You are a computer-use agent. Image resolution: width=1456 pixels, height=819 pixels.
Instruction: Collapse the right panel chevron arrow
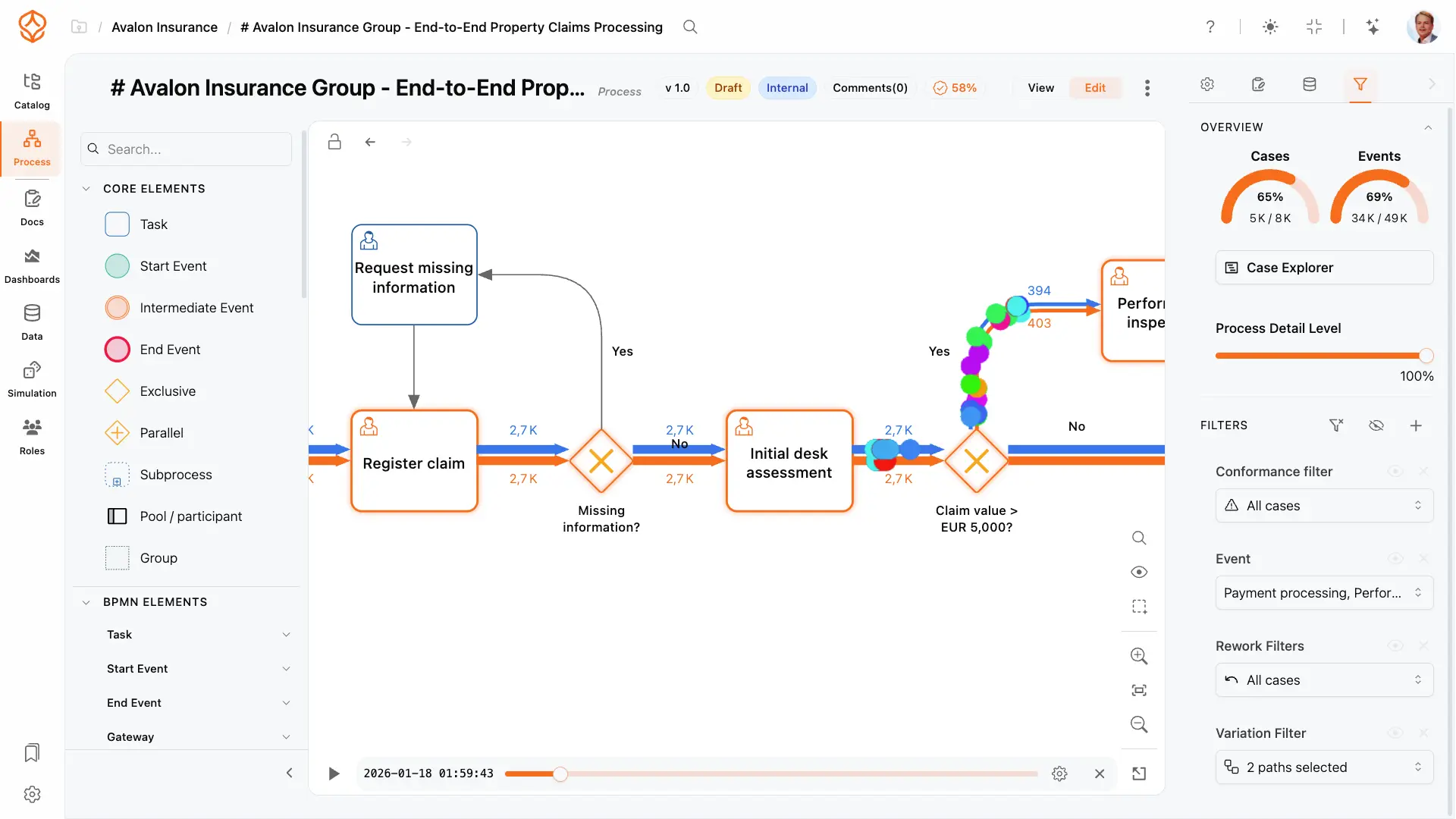[x=1432, y=84]
